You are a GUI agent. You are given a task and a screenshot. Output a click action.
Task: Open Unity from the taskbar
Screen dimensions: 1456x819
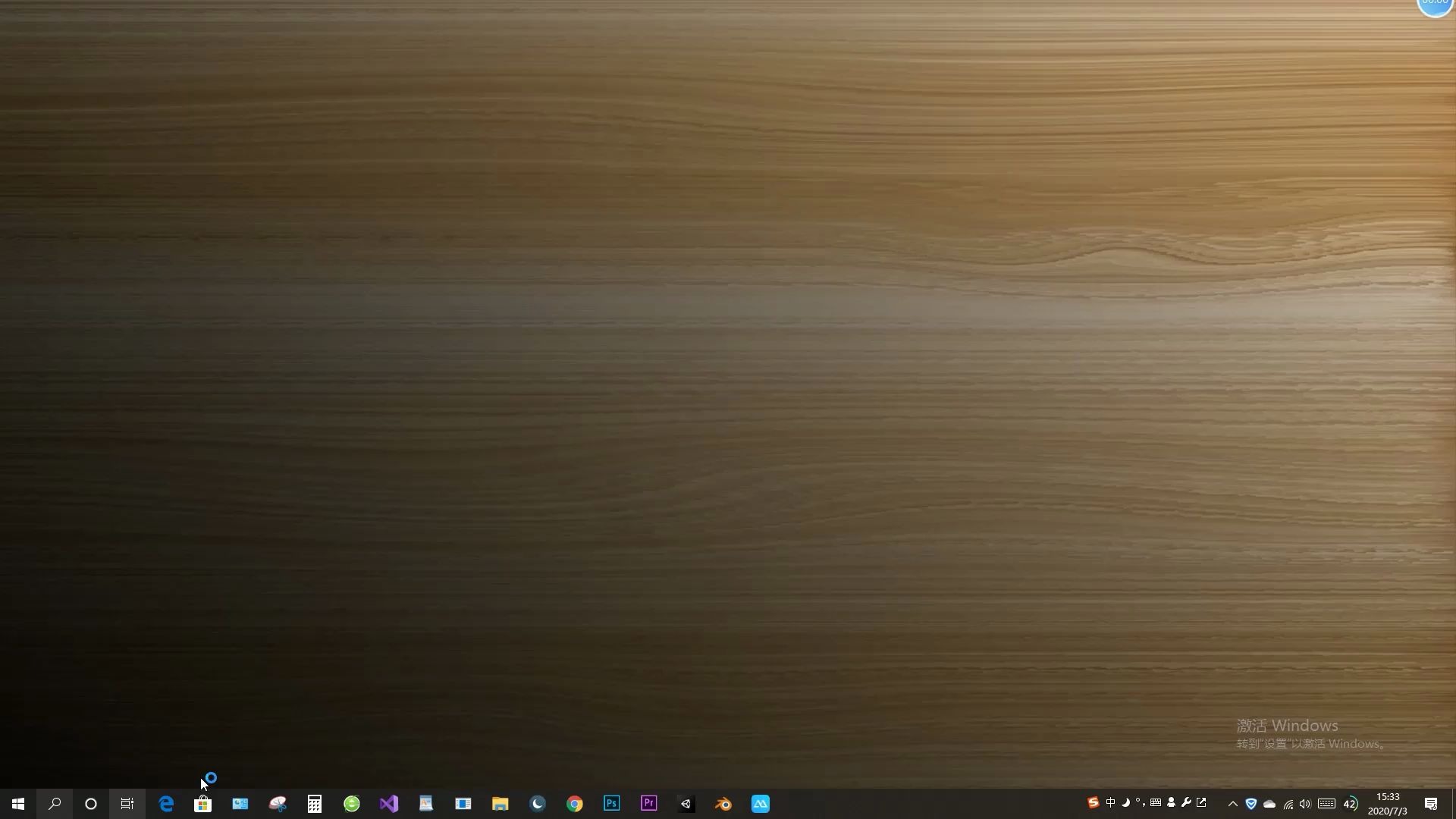click(x=686, y=804)
